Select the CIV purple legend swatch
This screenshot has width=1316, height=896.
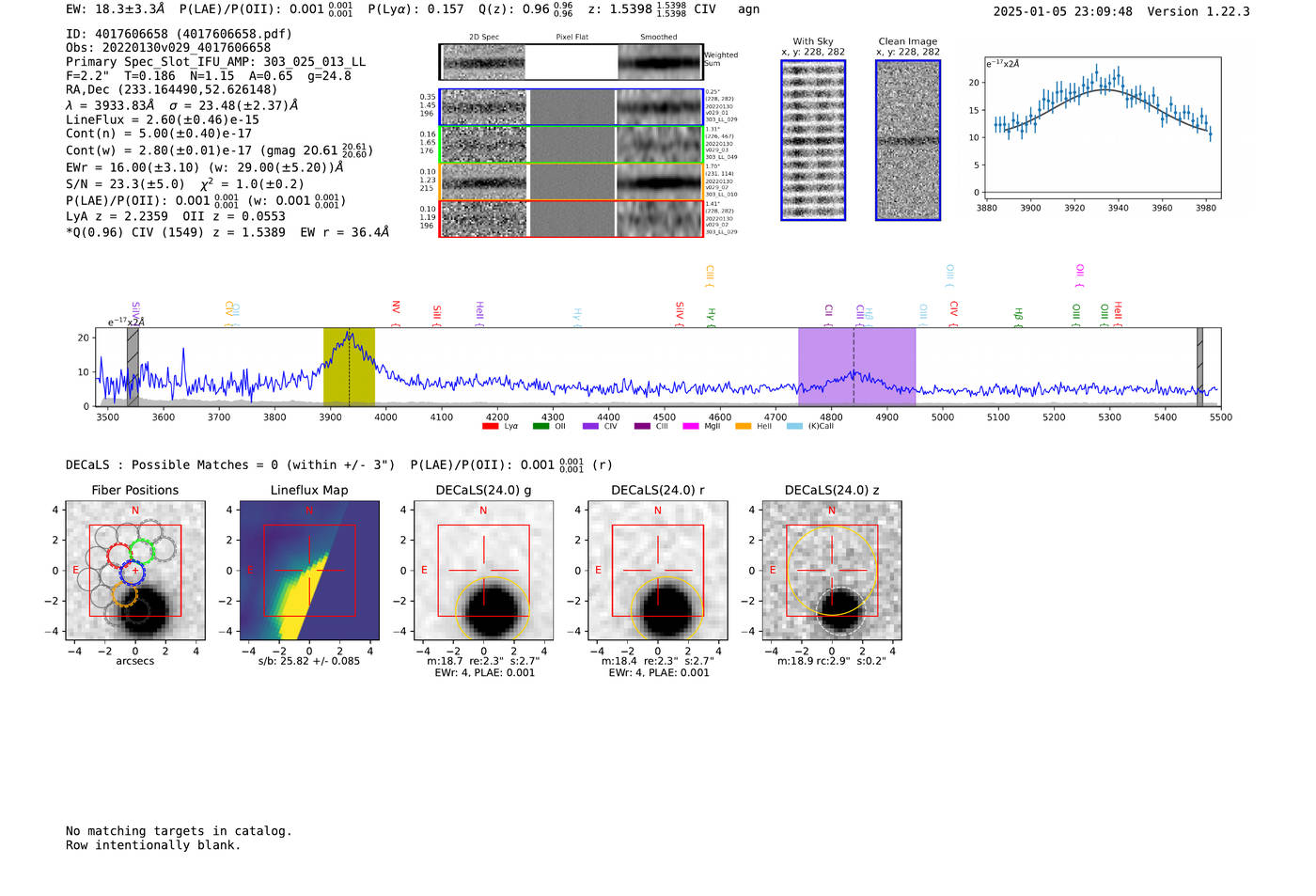pyautogui.click(x=590, y=427)
